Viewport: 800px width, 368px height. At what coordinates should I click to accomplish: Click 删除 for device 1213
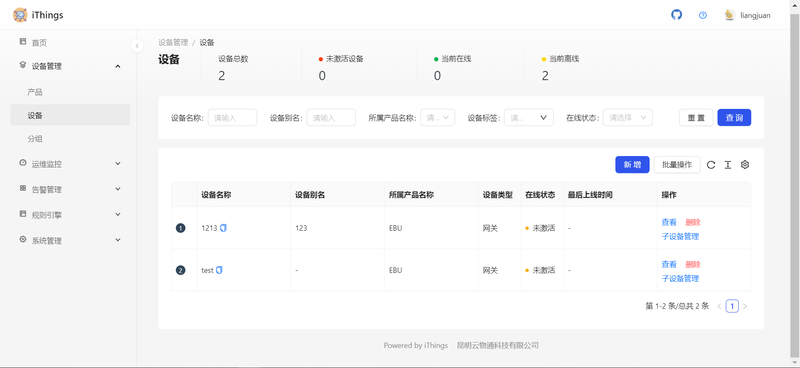coord(693,222)
